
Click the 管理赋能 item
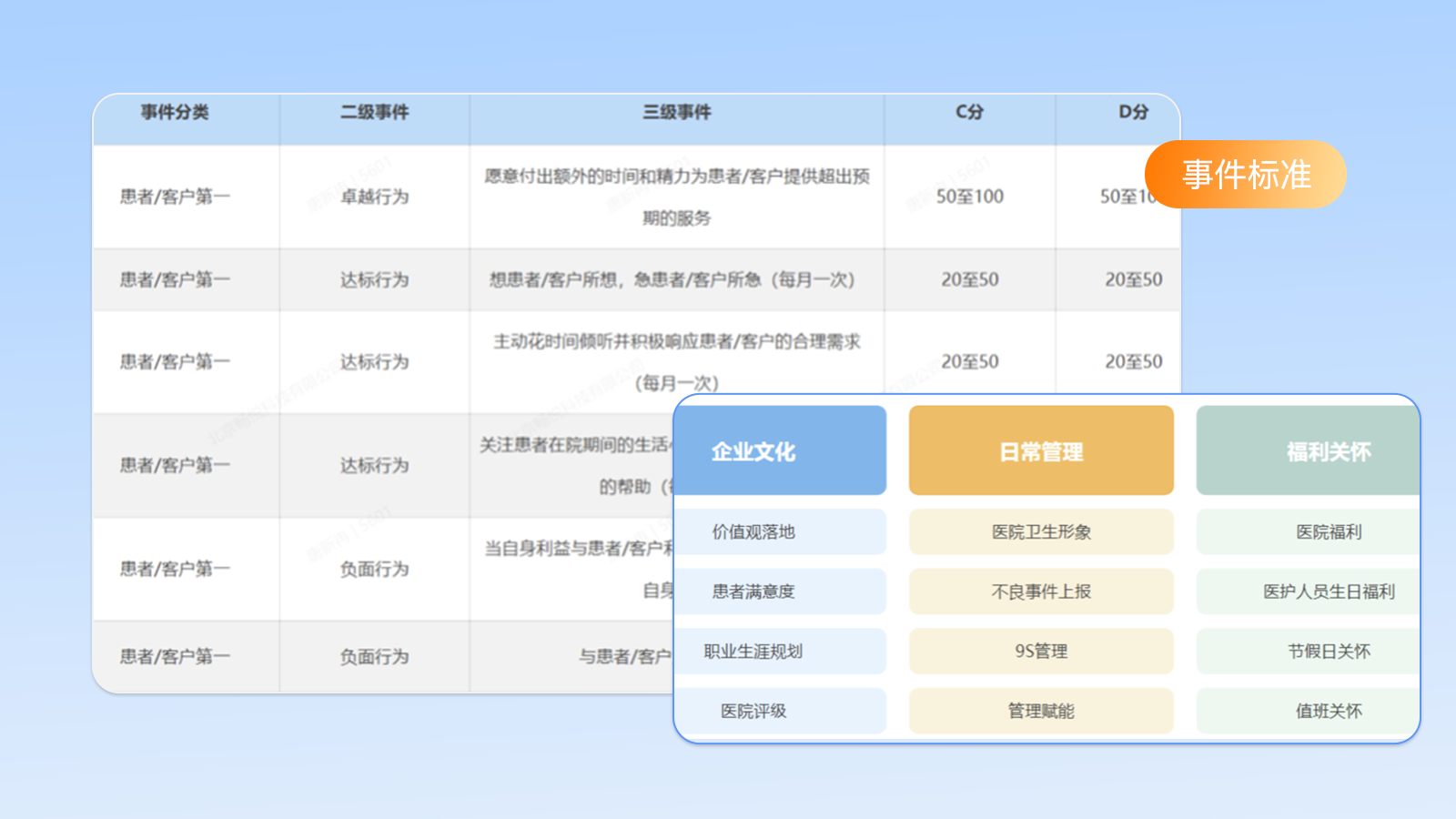(1041, 711)
